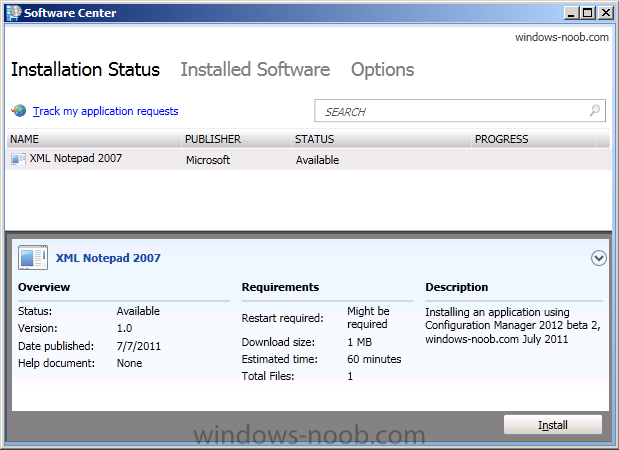Open Track my application requests link
This screenshot has height=450, width=619.
tap(105, 111)
